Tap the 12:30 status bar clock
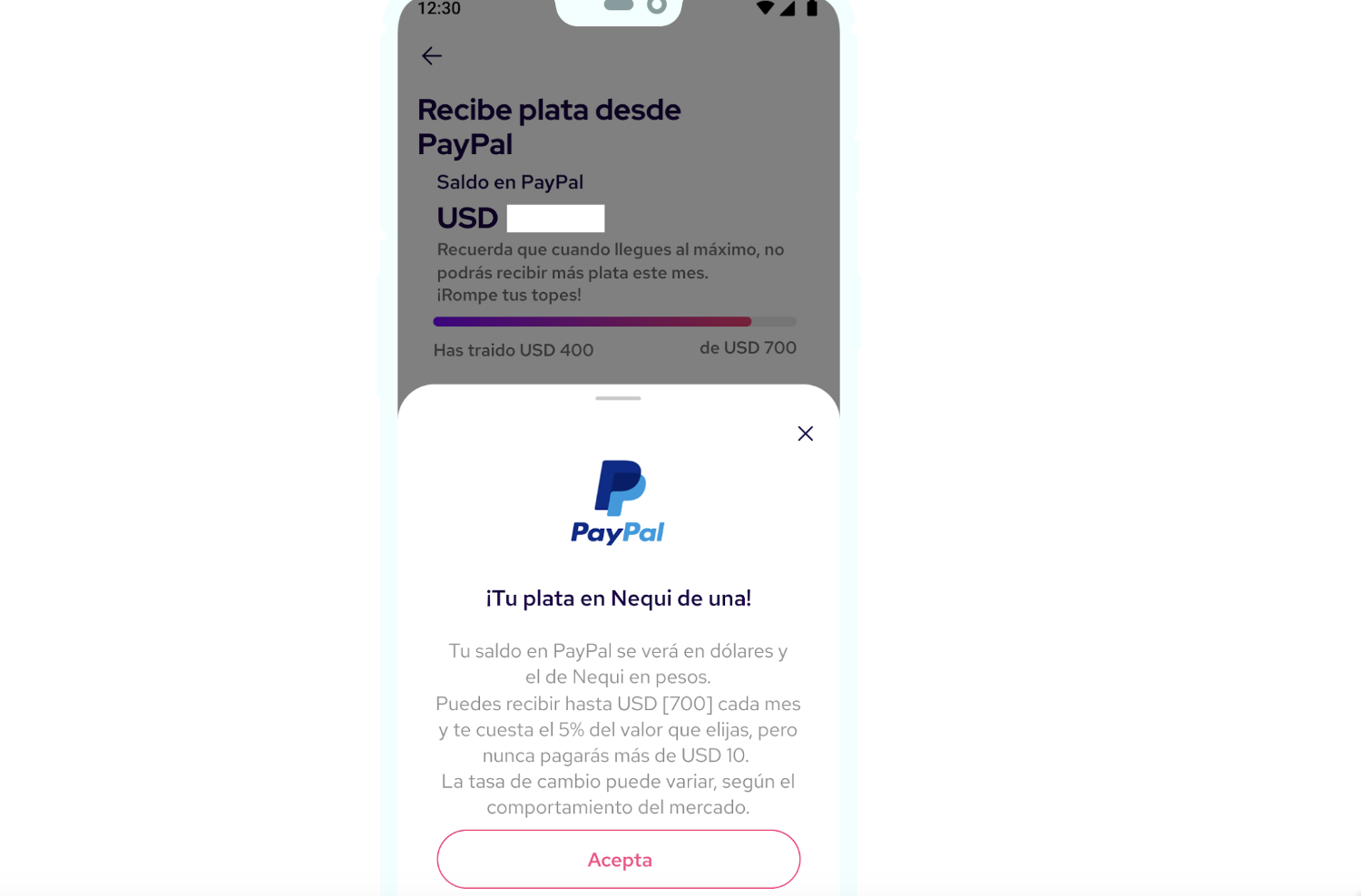The width and height of the screenshot is (1361, 896). pos(439,8)
